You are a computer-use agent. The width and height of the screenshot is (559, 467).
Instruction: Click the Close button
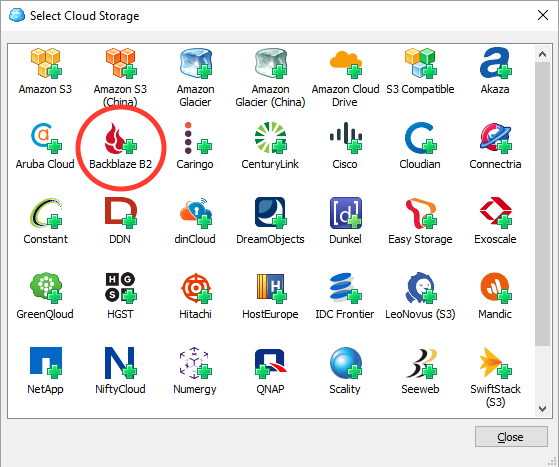coord(511,437)
